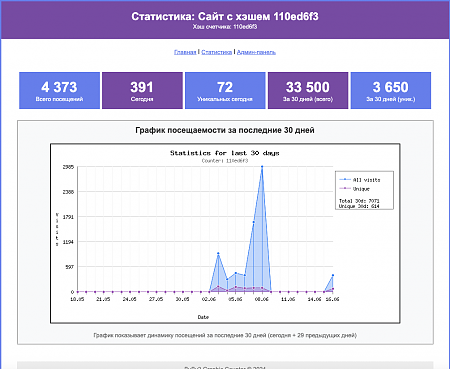Viewport: 450px width, 369px height.
Task: Click the page title with hash 110ed6f3
Action: 225,16
